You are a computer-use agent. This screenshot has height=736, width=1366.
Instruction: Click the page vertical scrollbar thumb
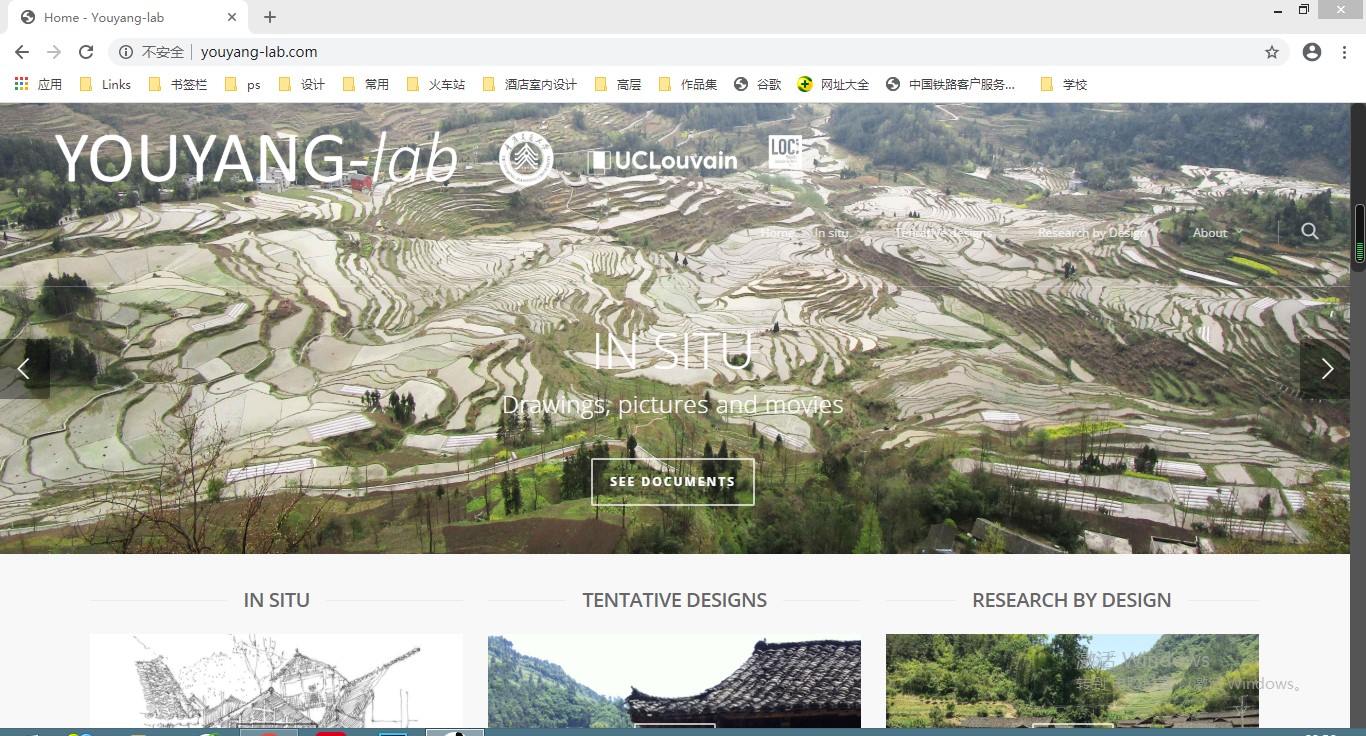click(x=1359, y=234)
